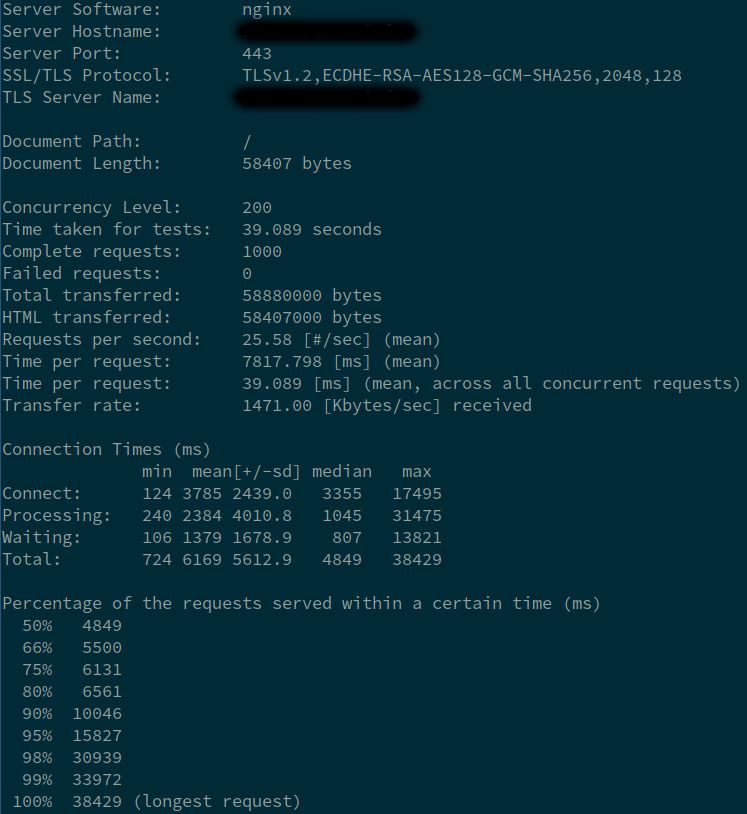Select the Concurrency Level value 200

257,208
